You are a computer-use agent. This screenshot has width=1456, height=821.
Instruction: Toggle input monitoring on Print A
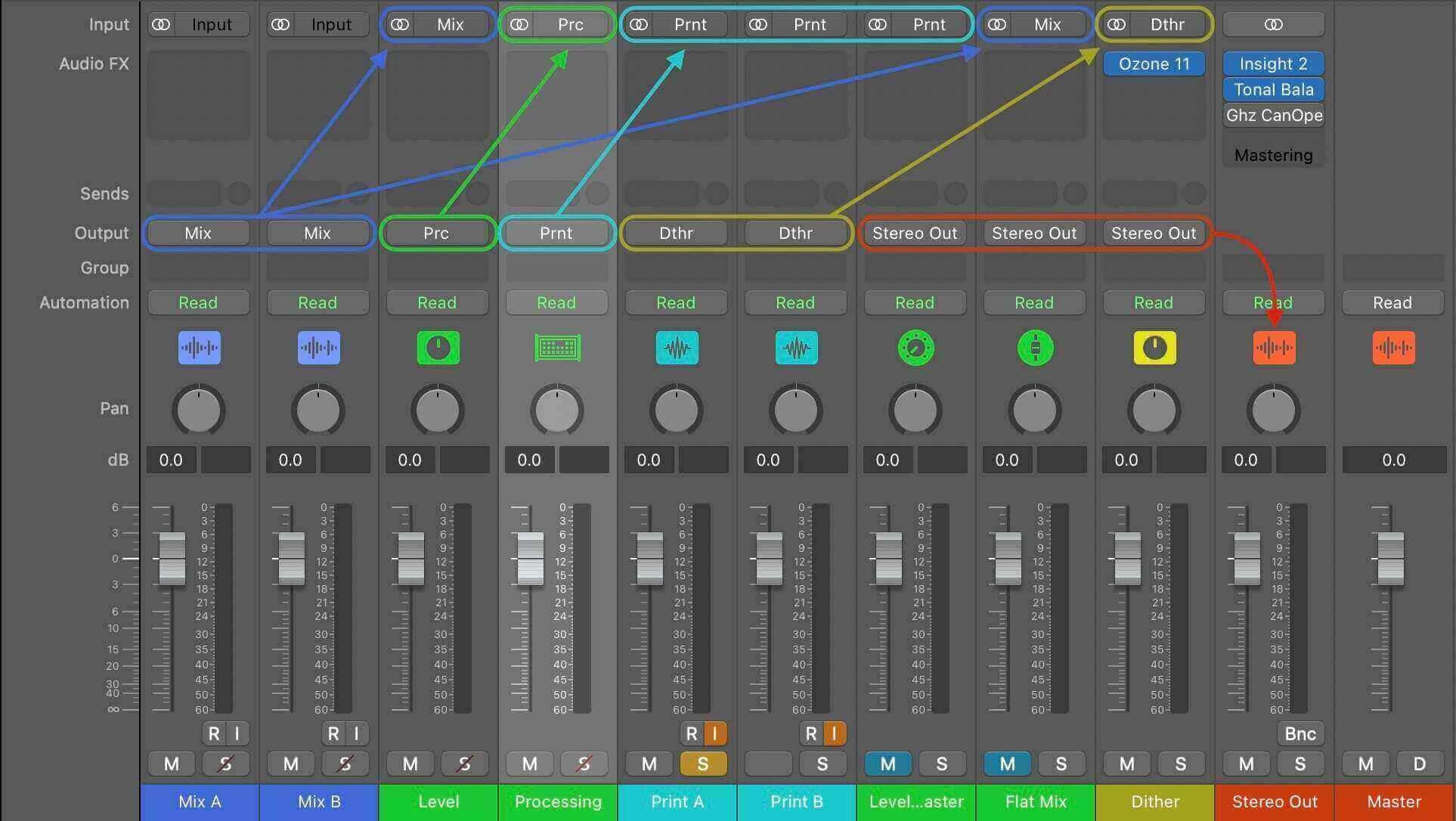coord(715,733)
